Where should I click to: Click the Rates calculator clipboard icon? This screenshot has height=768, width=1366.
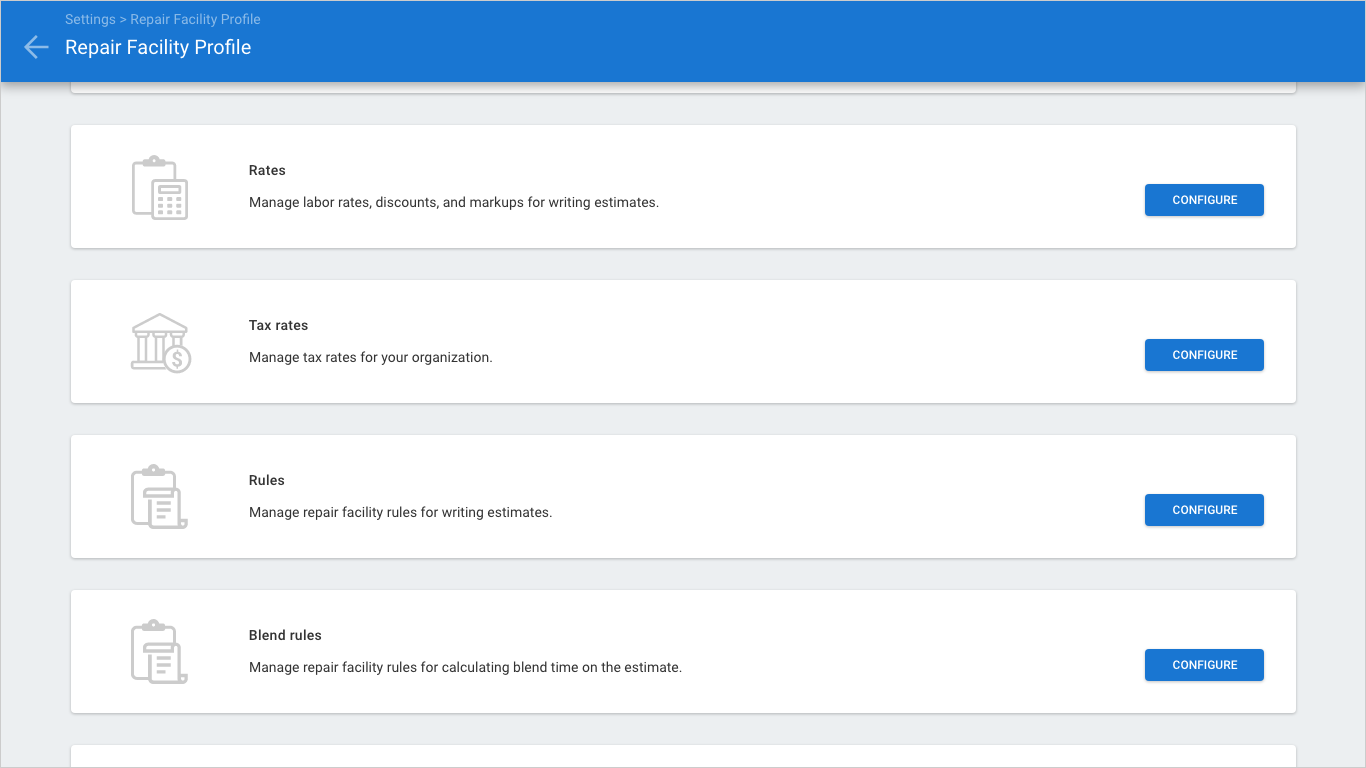(x=160, y=187)
